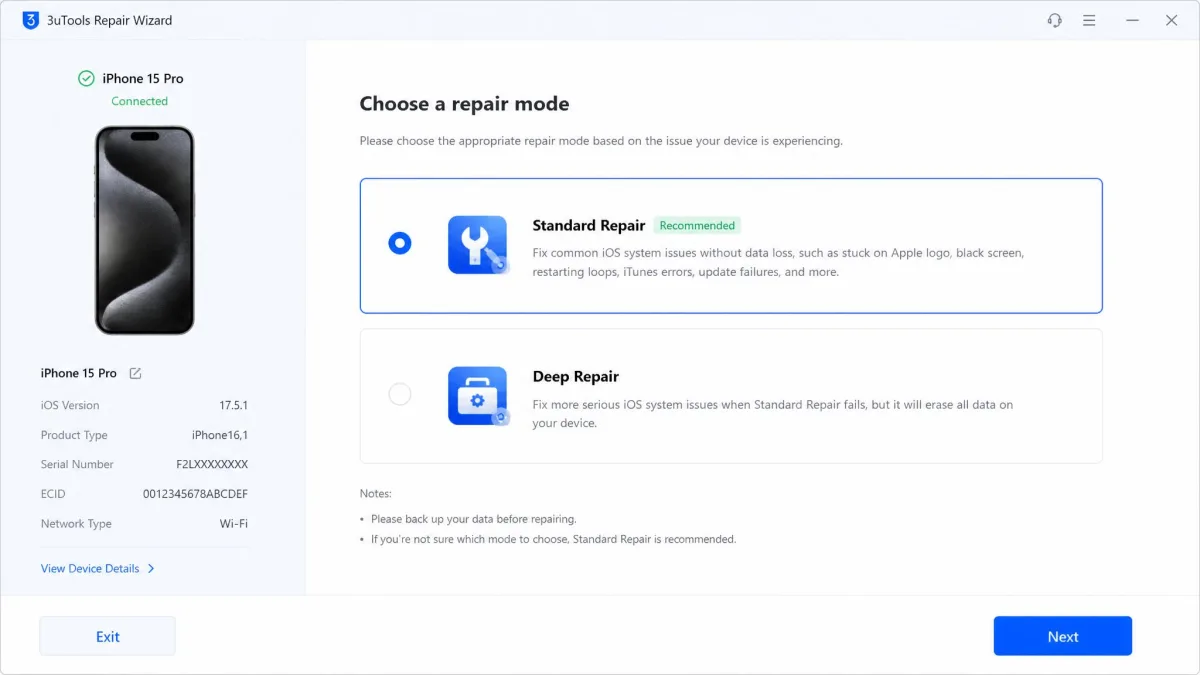
Task: Click the iPhone 15 Pro name beside pencil
Action: [78, 373]
